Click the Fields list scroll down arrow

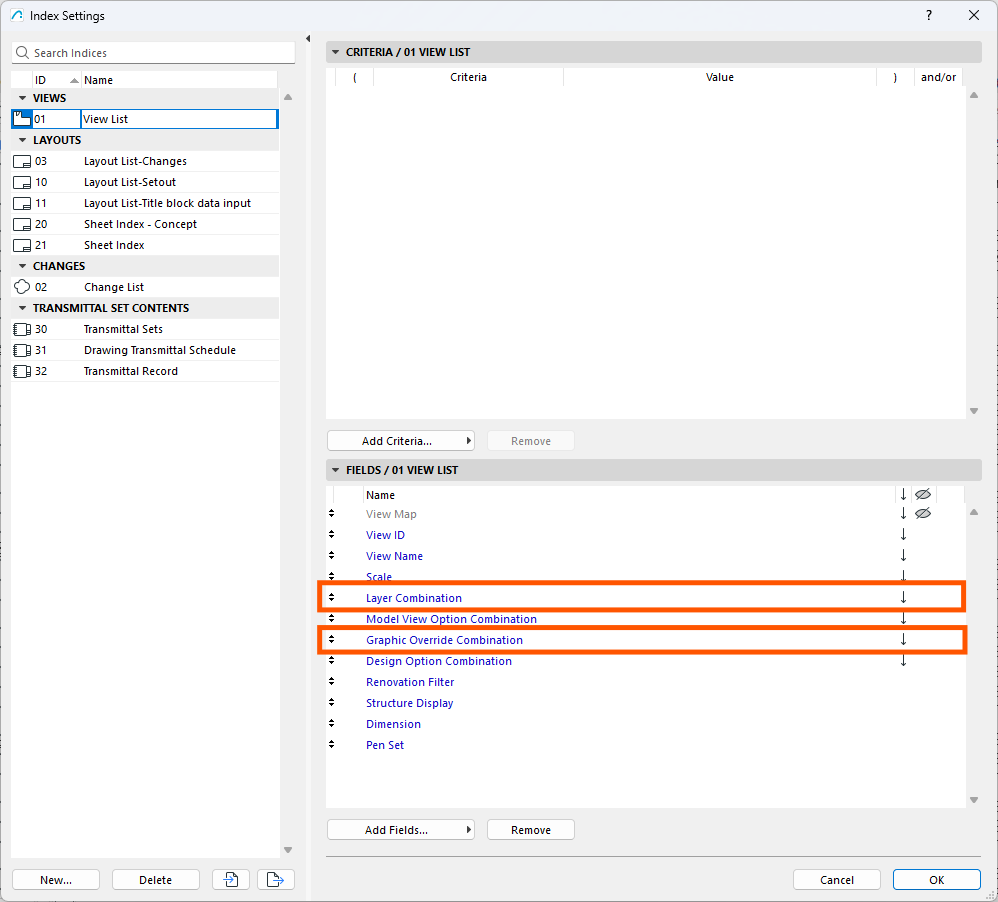click(974, 800)
